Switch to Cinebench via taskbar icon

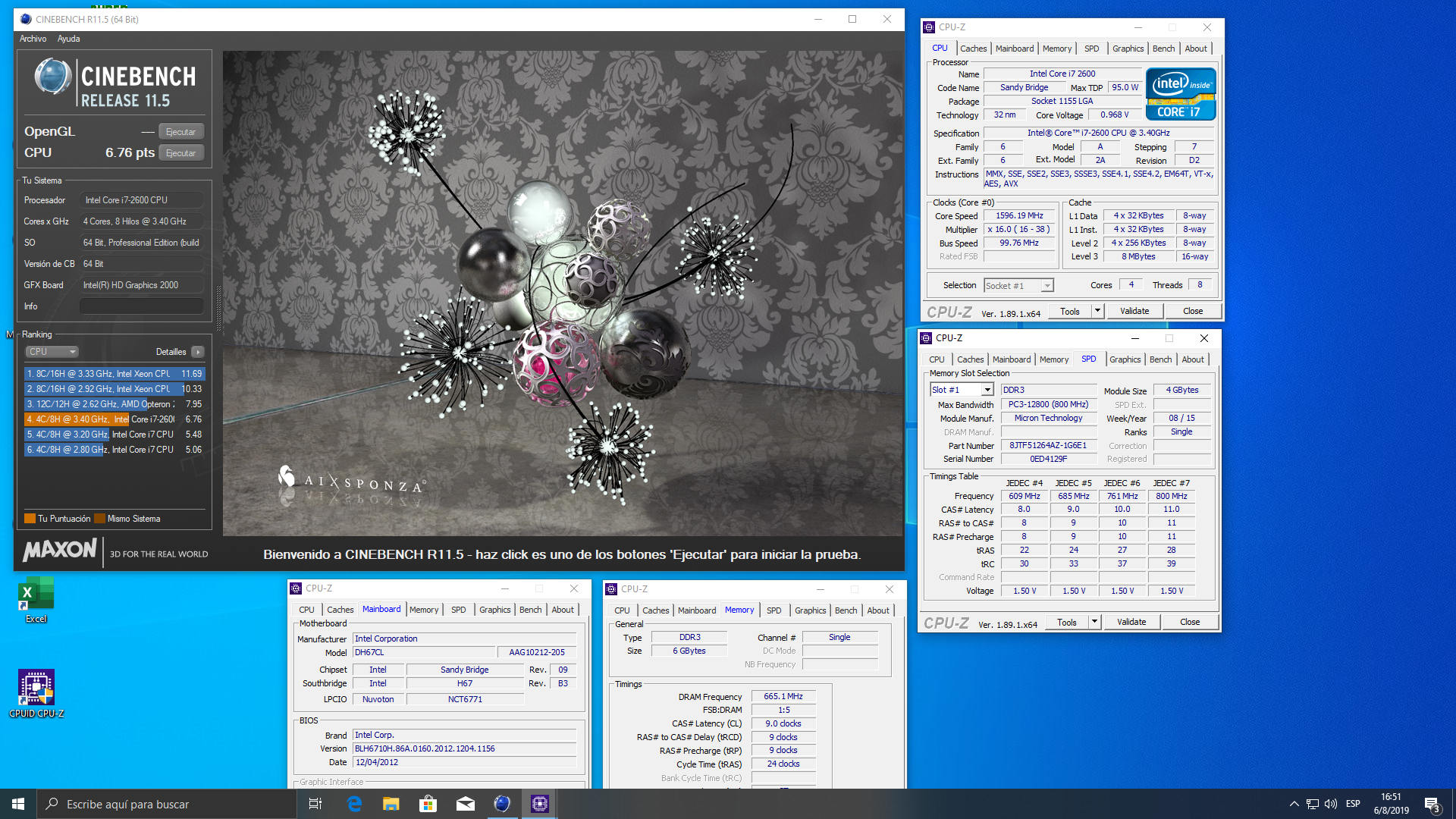click(x=502, y=804)
